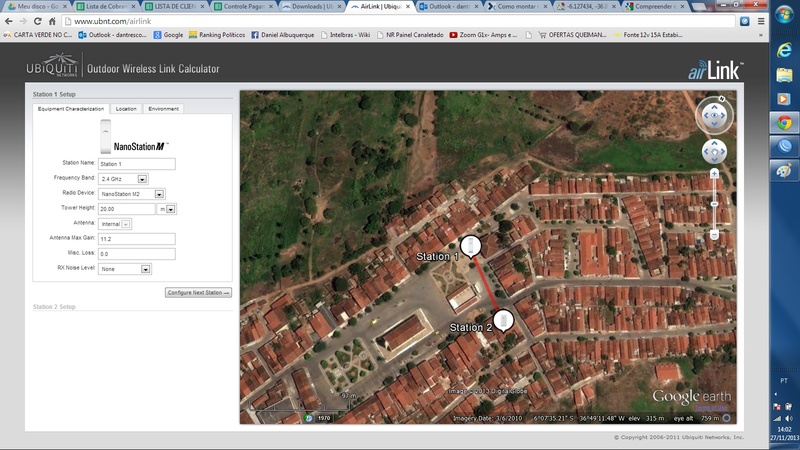Expand the Station 2 Setup section
The height and width of the screenshot is (450, 800).
54,307
